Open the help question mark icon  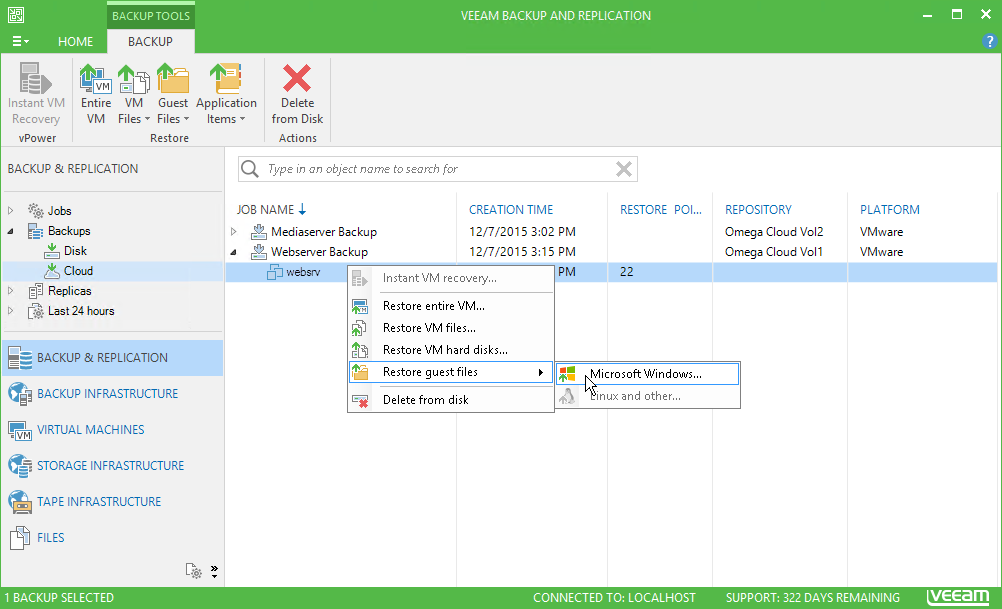click(x=989, y=42)
